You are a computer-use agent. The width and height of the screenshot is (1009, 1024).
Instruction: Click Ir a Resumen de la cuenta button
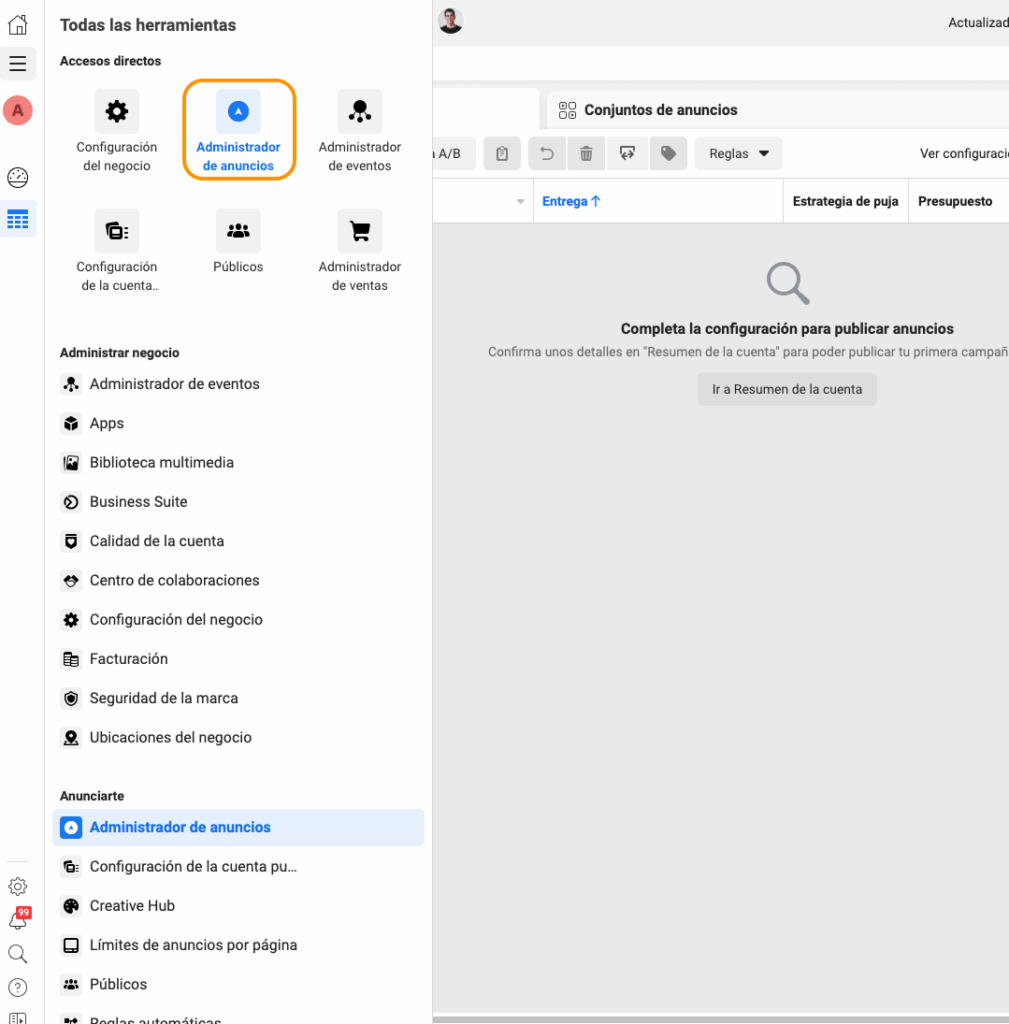(x=787, y=390)
